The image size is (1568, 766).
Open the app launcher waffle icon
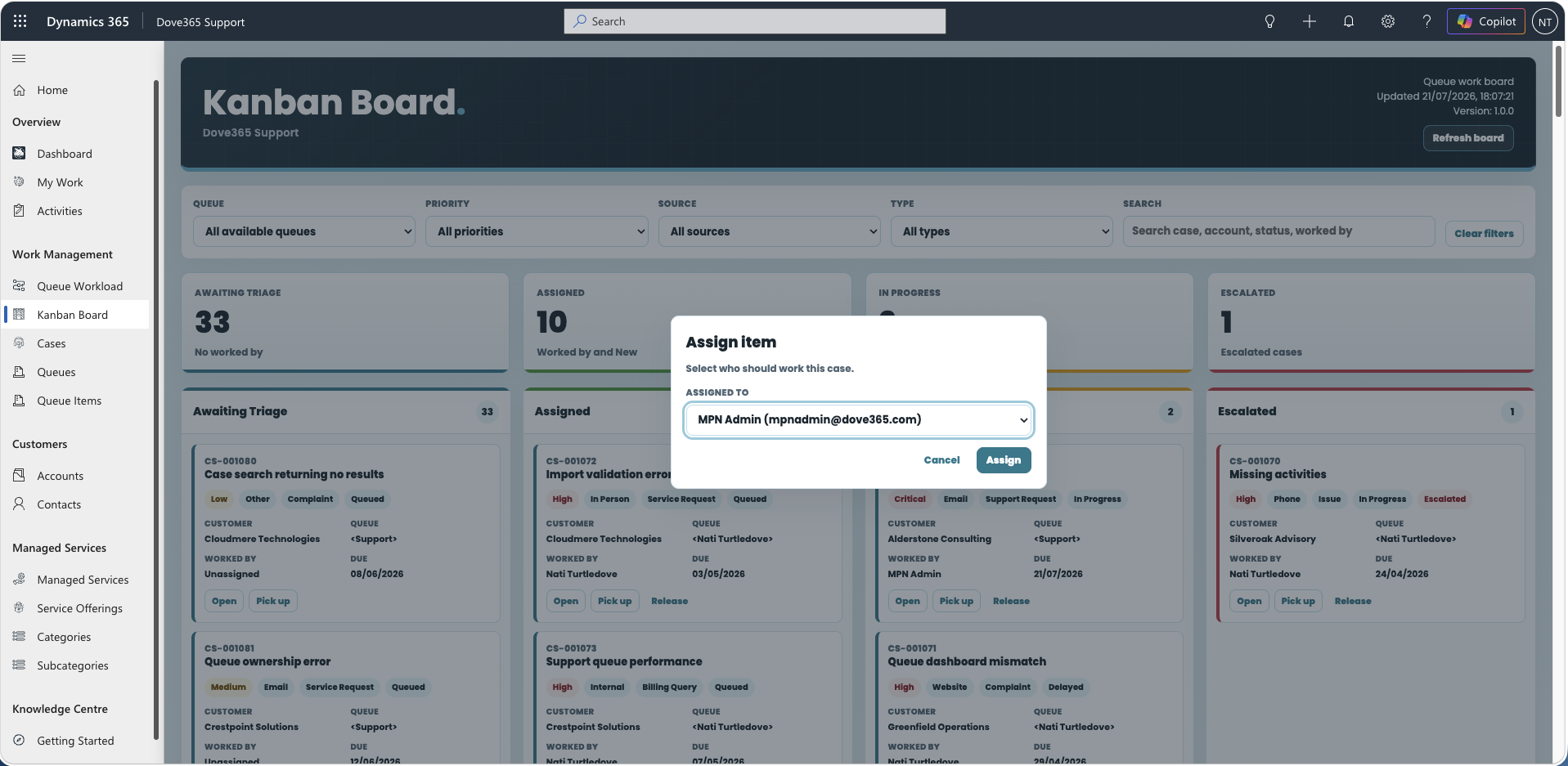(x=20, y=21)
